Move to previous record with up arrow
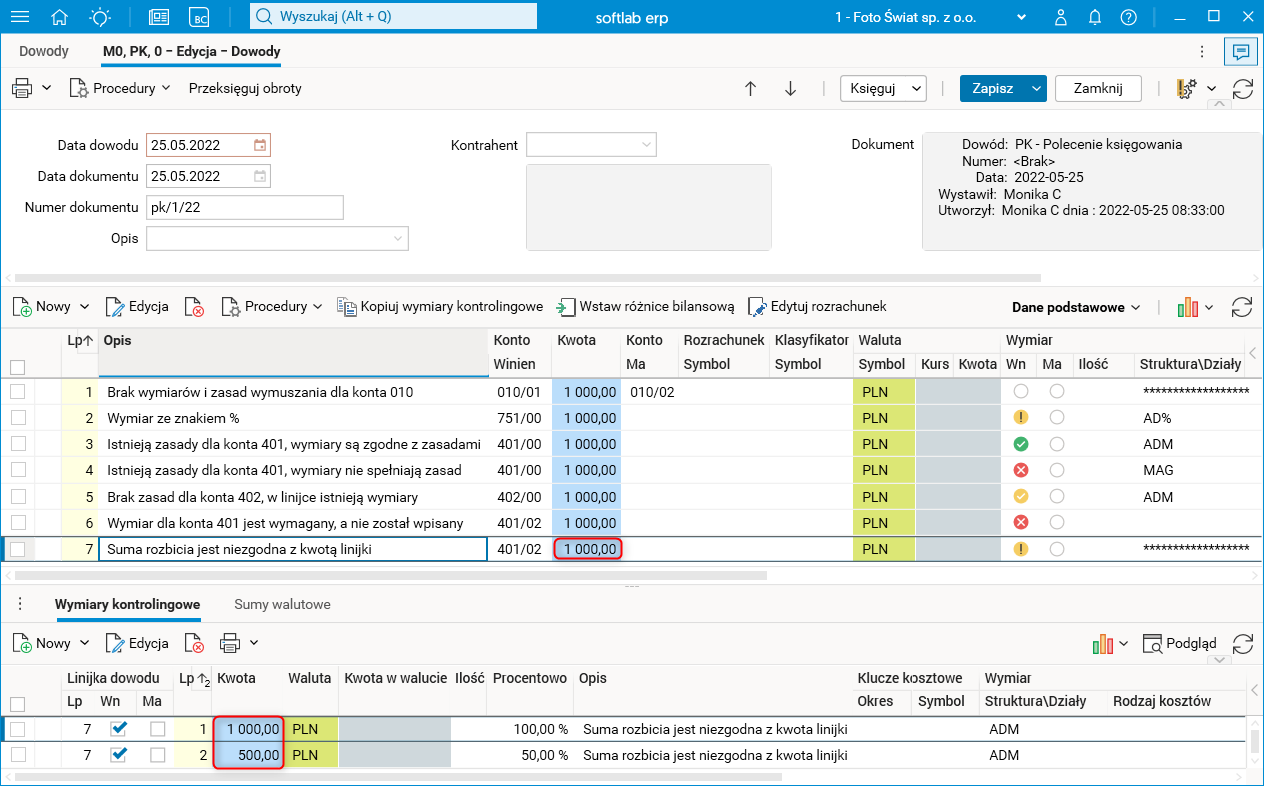Image resolution: width=1264 pixels, height=786 pixels. point(750,88)
